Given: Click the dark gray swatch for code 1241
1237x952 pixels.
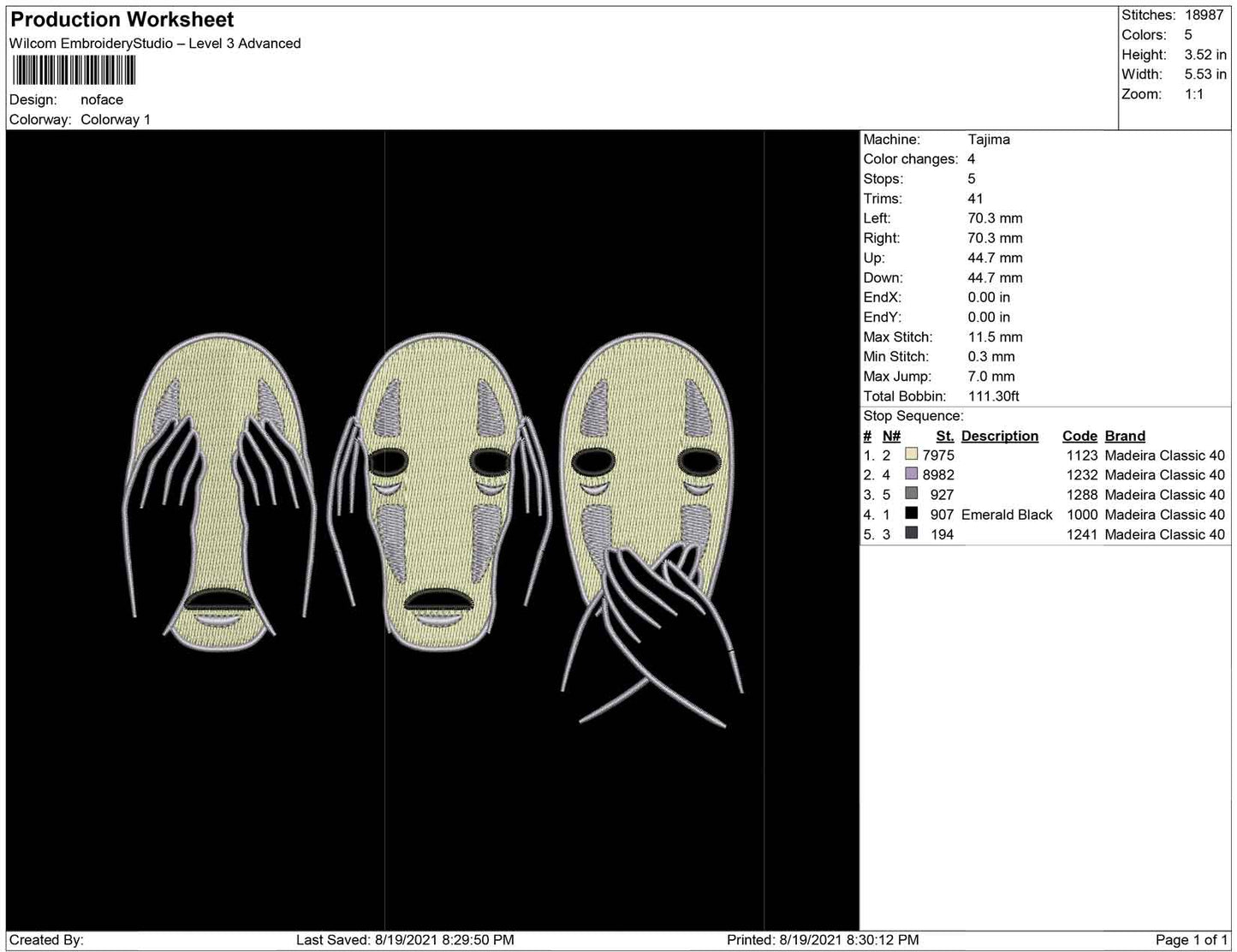Looking at the screenshot, I should tap(911, 534).
